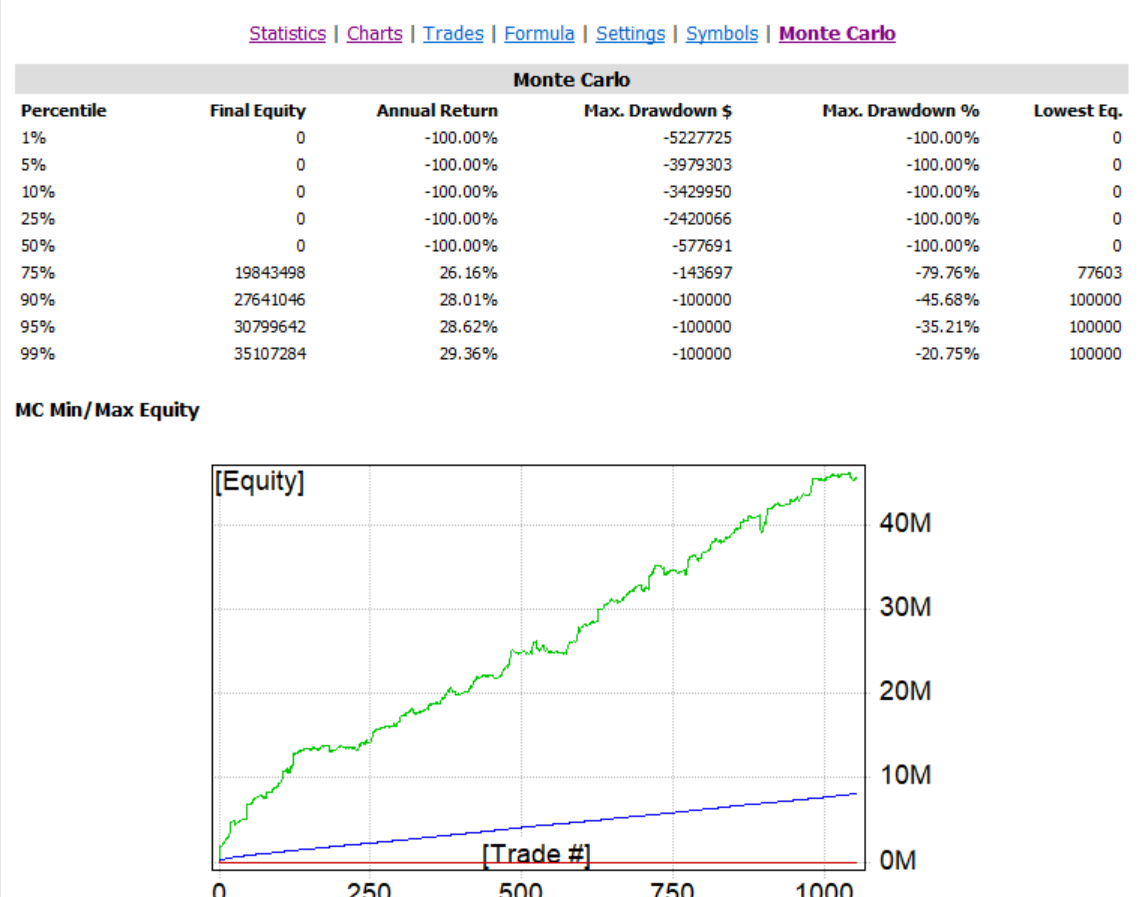
Task: Go to the Charts page link
Action: [x=374, y=34]
